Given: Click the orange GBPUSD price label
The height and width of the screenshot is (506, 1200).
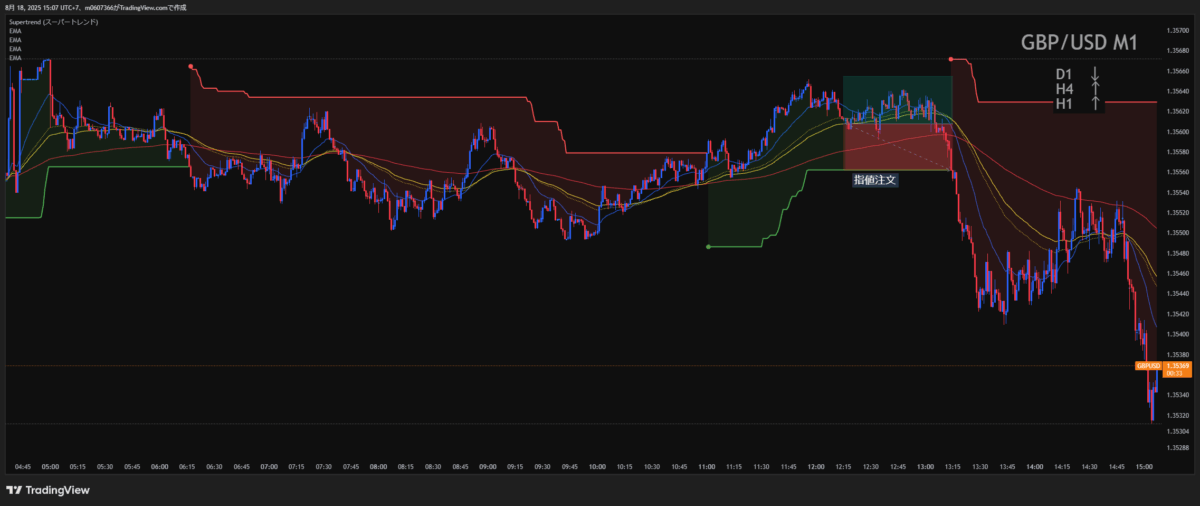Looking at the screenshot, I should pos(1148,366).
